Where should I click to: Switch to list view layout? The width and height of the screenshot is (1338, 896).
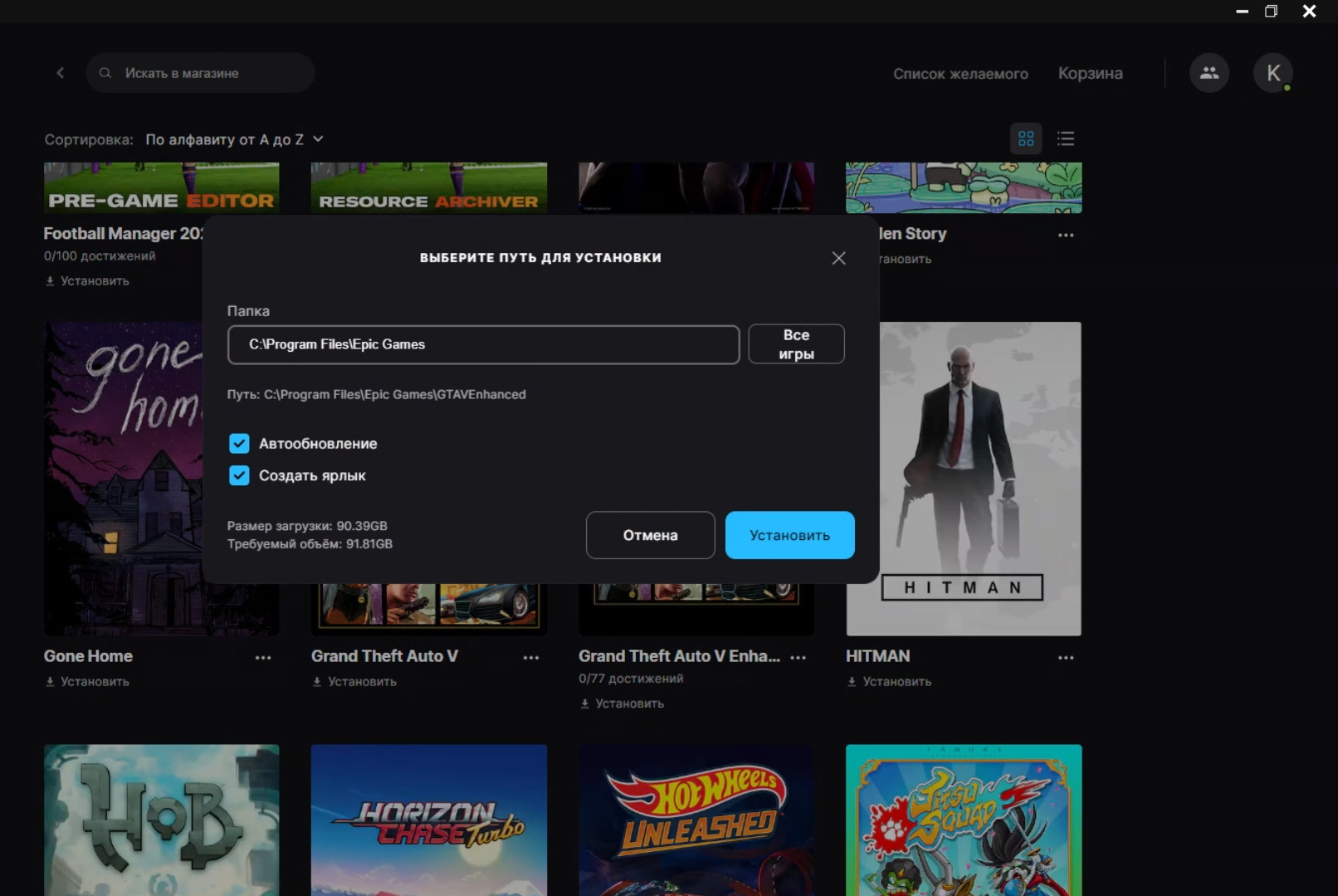click(x=1066, y=139)
